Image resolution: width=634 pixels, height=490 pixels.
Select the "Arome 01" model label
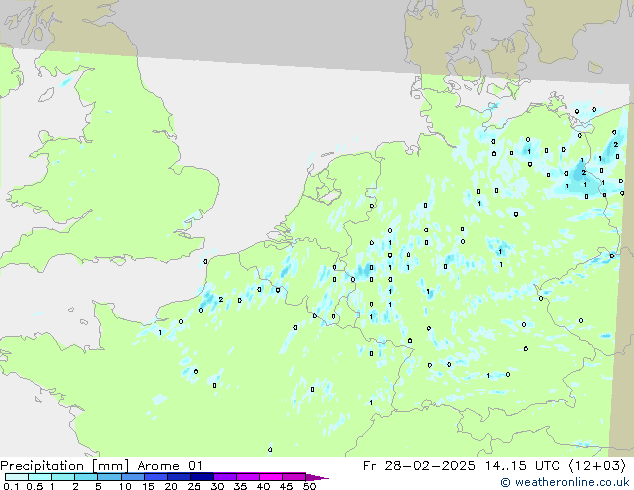pyautogui.click(x=170, y=466)
